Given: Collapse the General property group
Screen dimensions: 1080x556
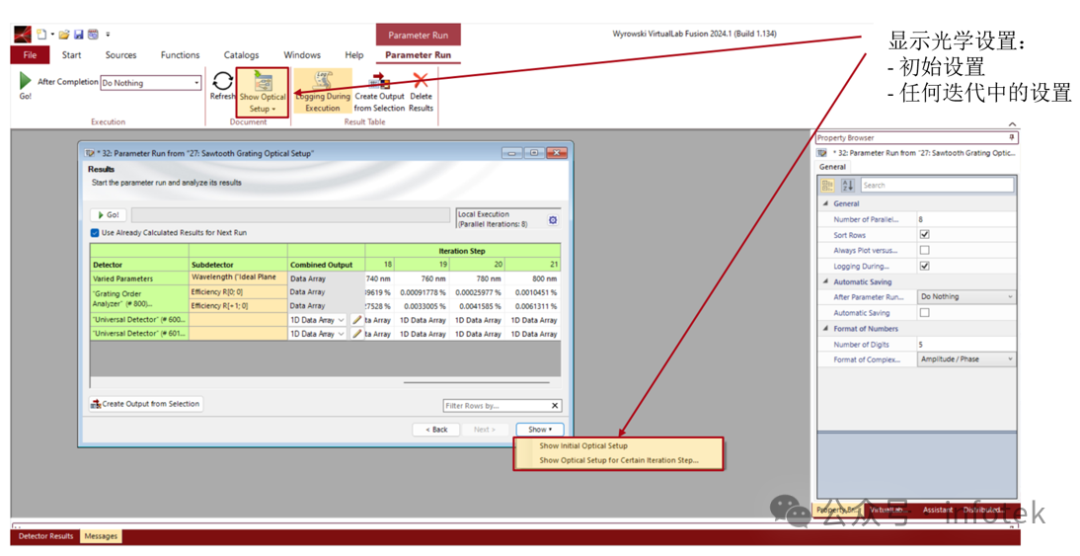Looking at the screenshot, I should click(x=826, y=204).
